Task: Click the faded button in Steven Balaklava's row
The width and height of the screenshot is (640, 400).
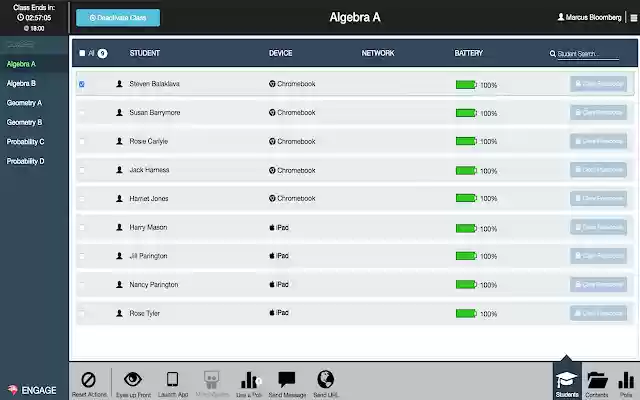Action: tap(598, 84)
